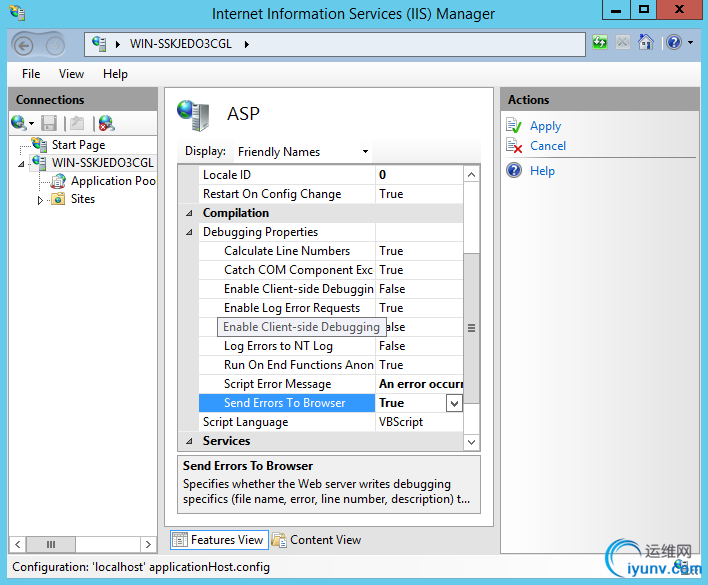This screenshot has width=708, height=585.
Task: Select Application Pools tree node
Action: 113,181
